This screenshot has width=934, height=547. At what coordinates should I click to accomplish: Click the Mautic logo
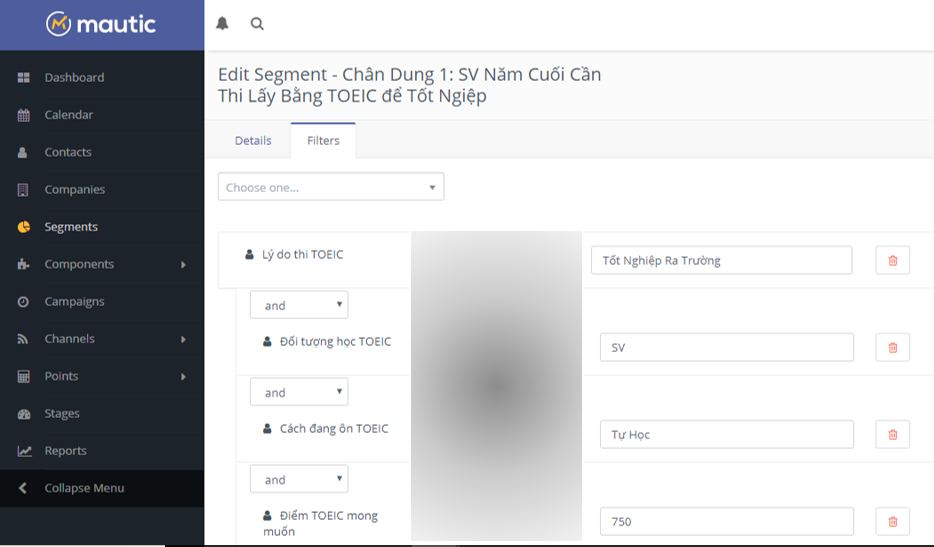tap(101, 24)
